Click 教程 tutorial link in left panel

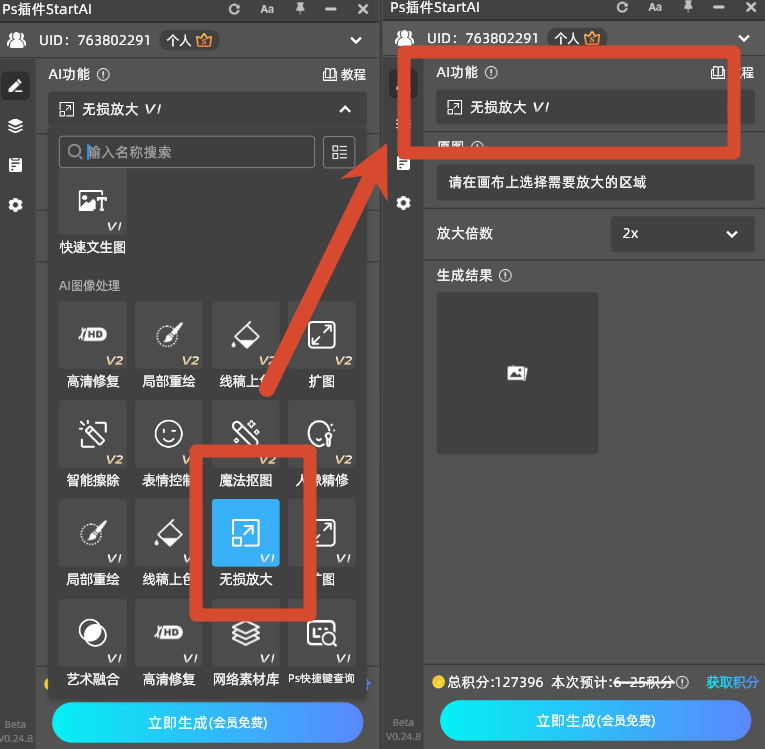344,74
